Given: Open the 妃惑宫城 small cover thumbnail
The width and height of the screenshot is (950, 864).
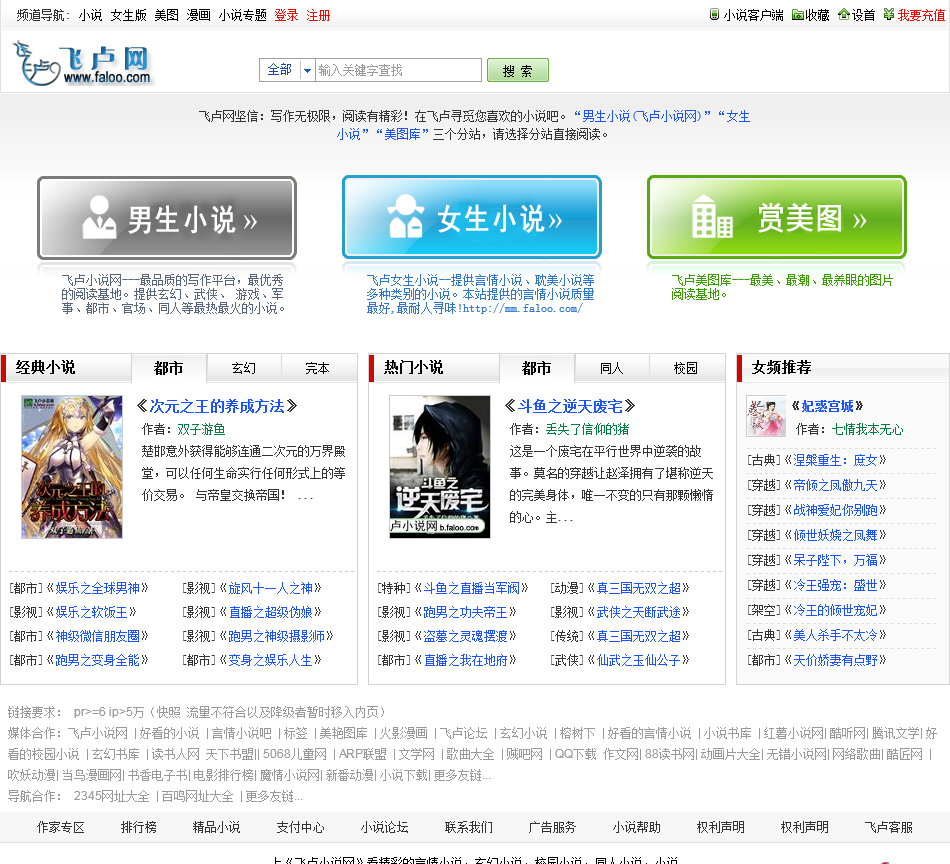Looking at the screenshot, I should pyautogui.click(x=765, y=416).
